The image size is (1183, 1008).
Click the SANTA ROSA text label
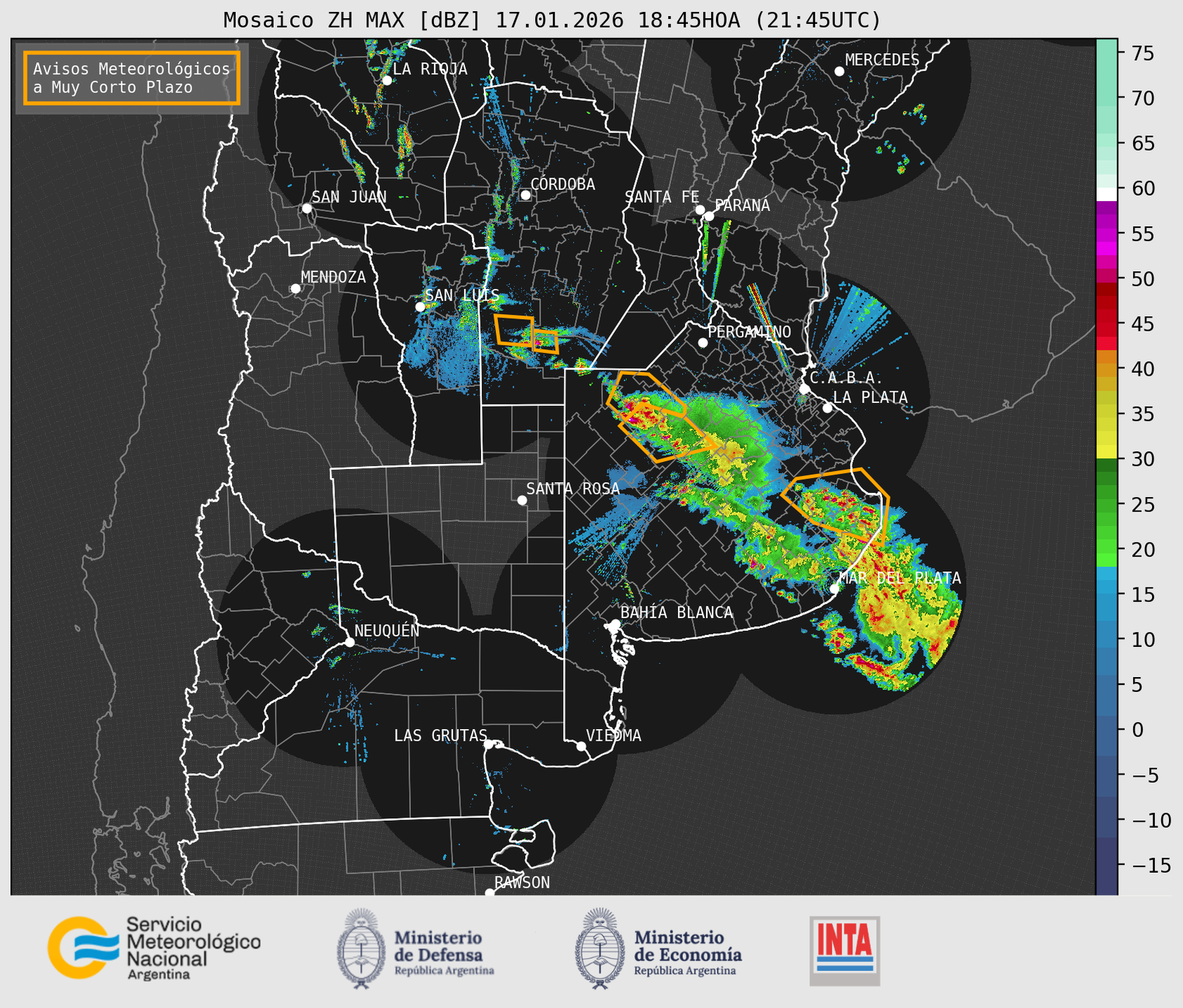[573, 489]
